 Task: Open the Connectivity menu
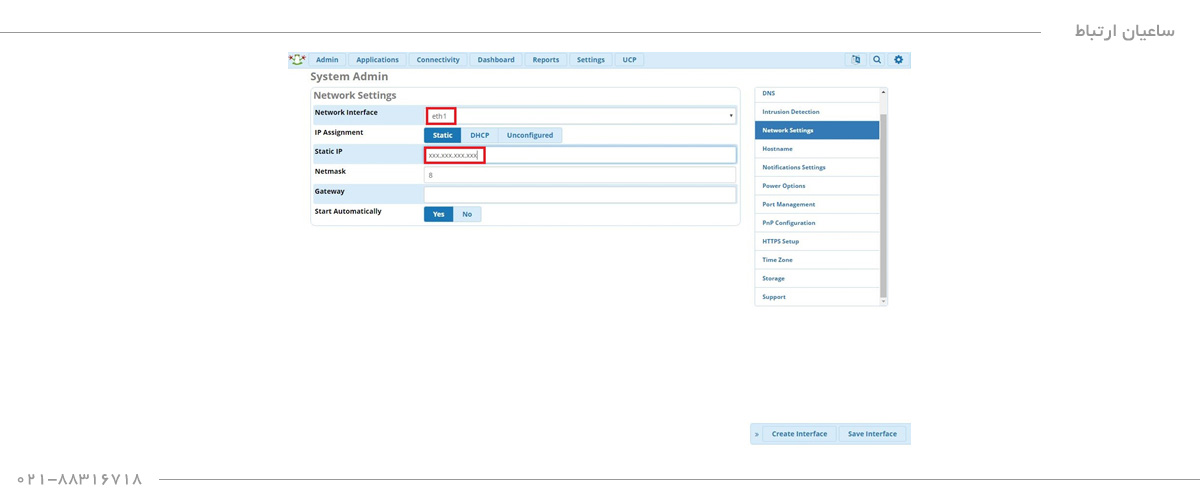[438, 60]
